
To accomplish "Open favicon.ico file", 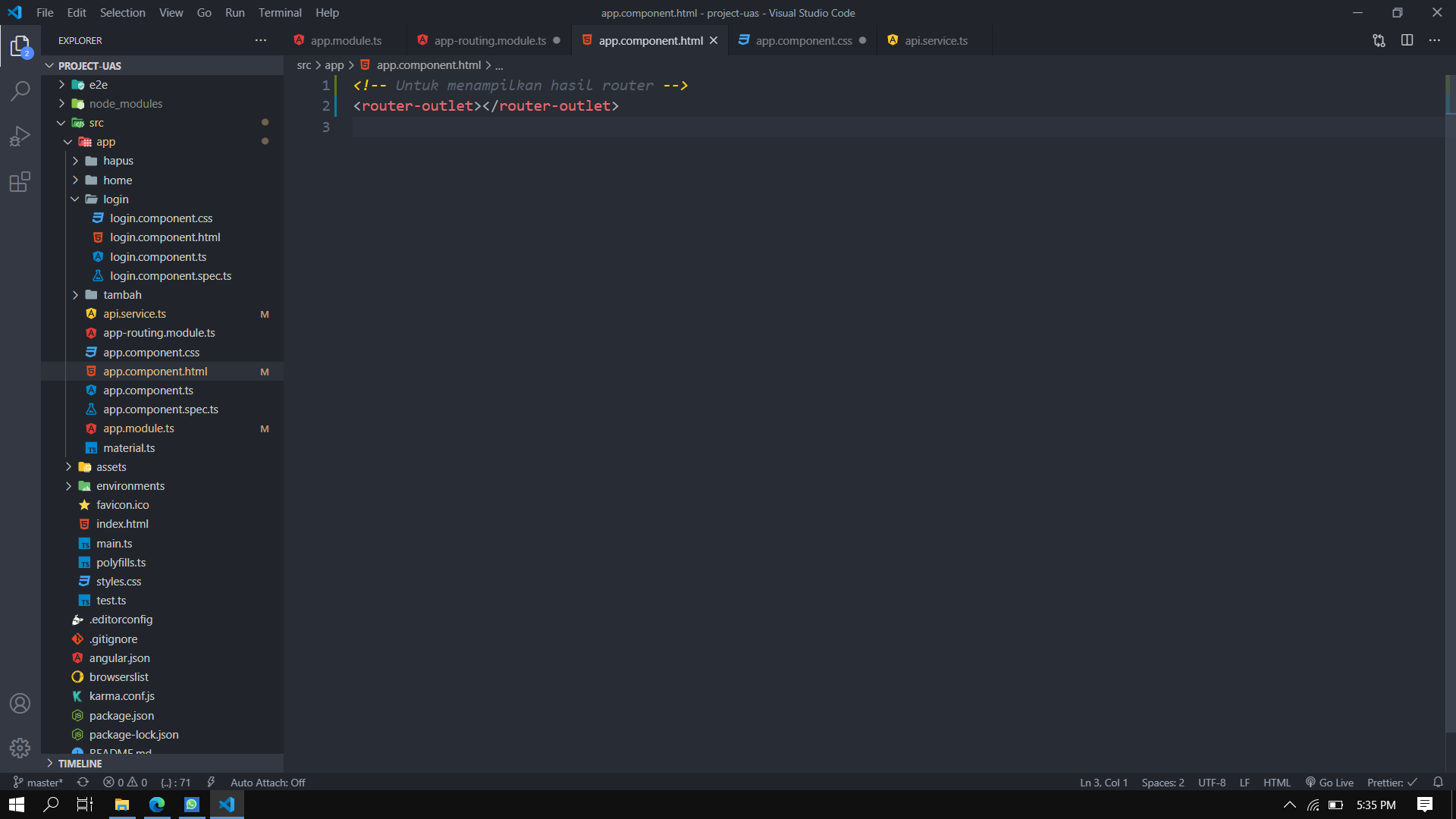I will pyautogui.click(x=162, y=505).
